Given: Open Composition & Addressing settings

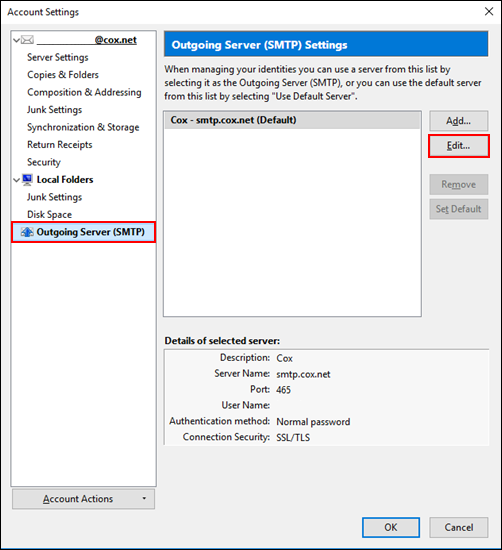Looking at the screenshot, I should pos(84,92).
